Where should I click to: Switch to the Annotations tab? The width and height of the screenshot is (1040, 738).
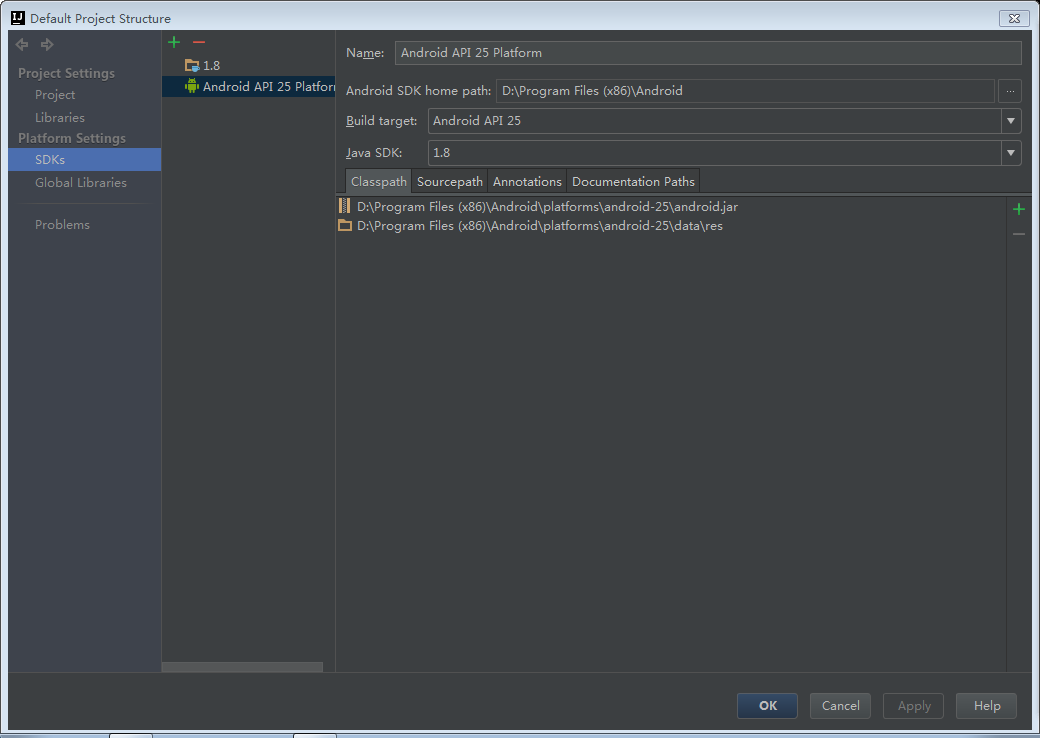527,182
